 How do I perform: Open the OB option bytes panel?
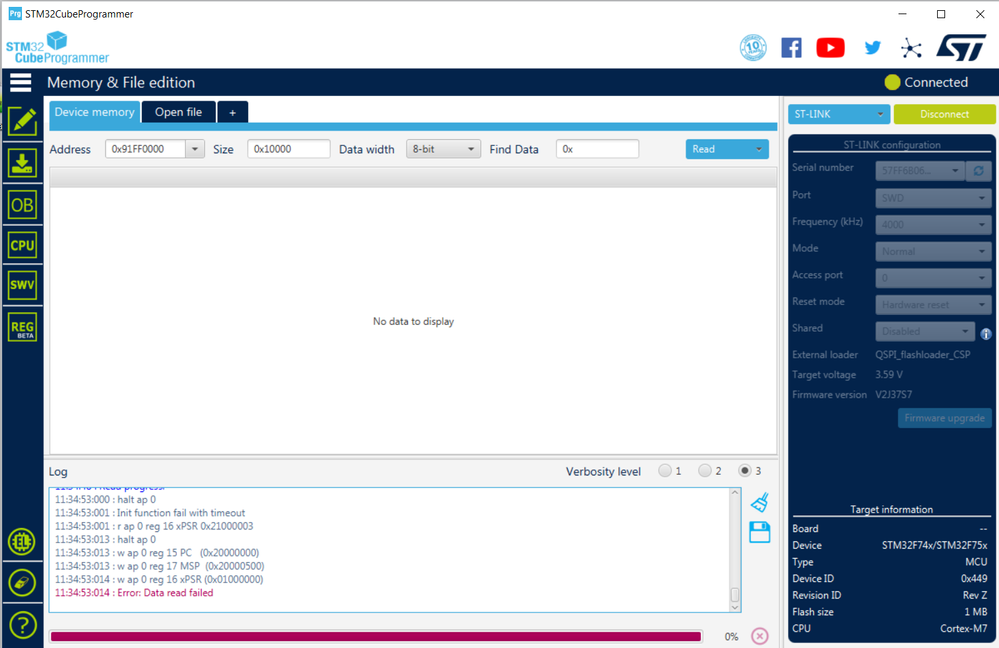(22, 205)
